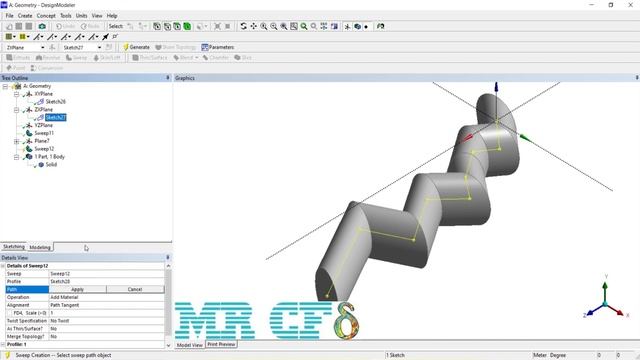Pin the Details View panel
The height and width of the screenshot is (360, 640).
pos(167,258)
